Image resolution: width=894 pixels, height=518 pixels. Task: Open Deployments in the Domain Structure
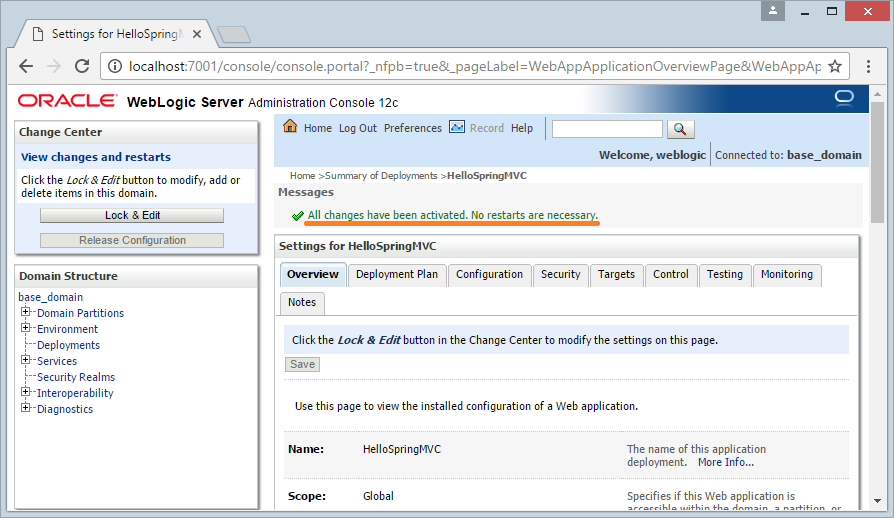pos(68,345)
